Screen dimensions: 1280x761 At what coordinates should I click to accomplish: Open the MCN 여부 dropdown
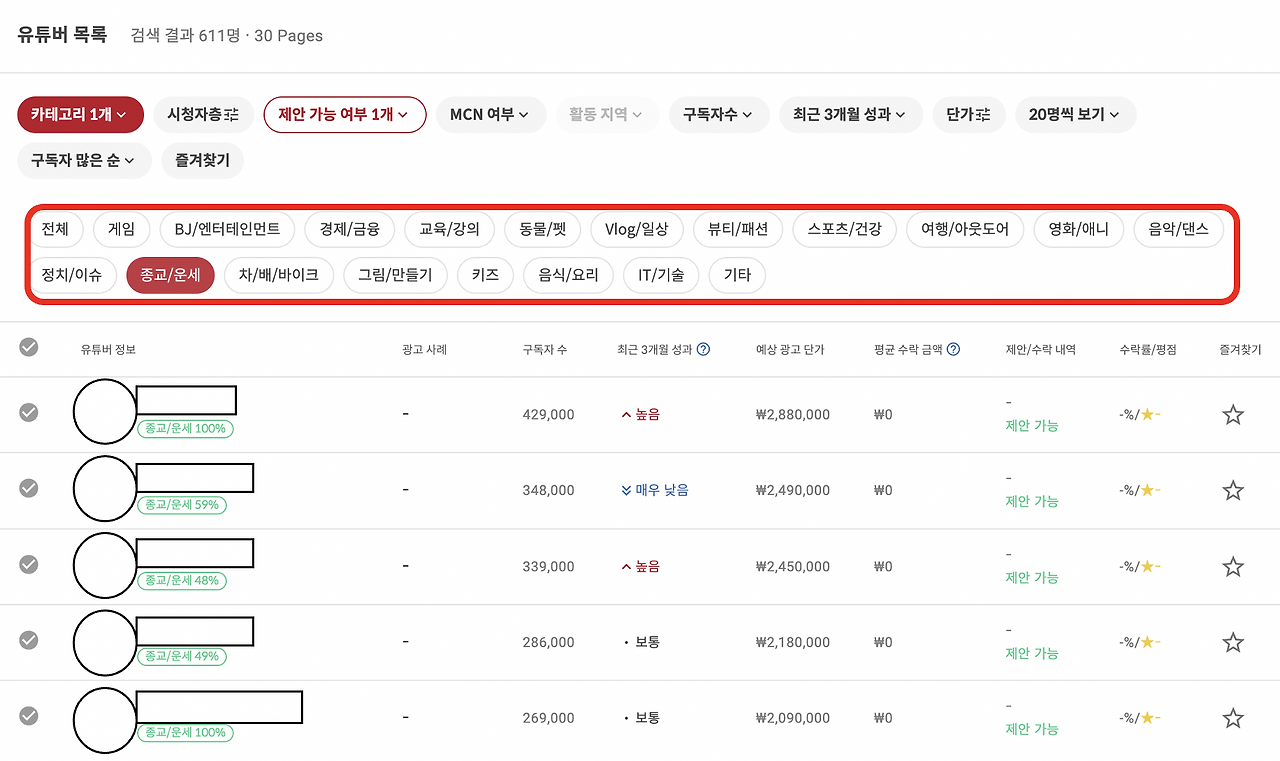pos(491,114)
